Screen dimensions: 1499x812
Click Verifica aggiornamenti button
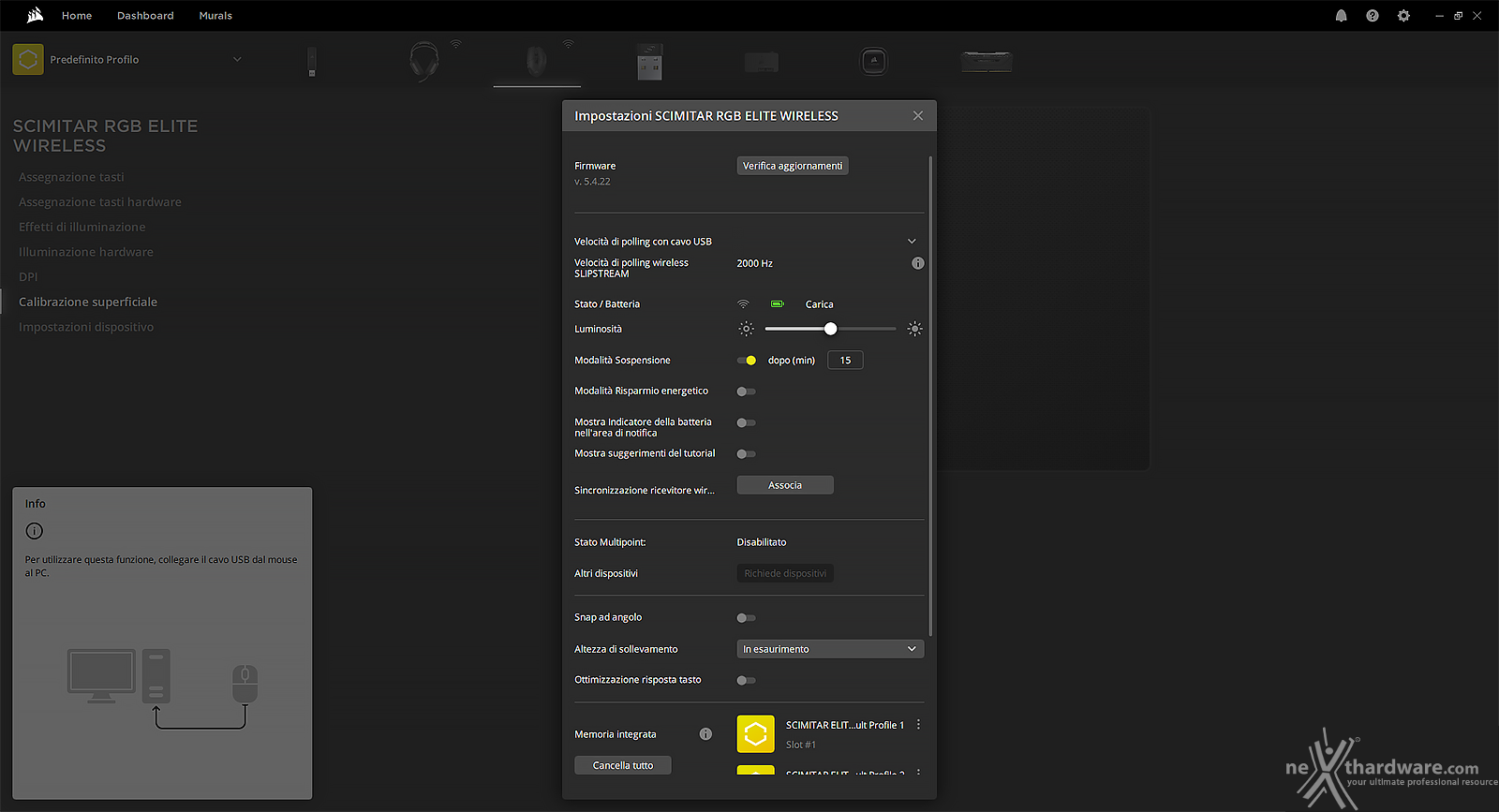[793, 166]
